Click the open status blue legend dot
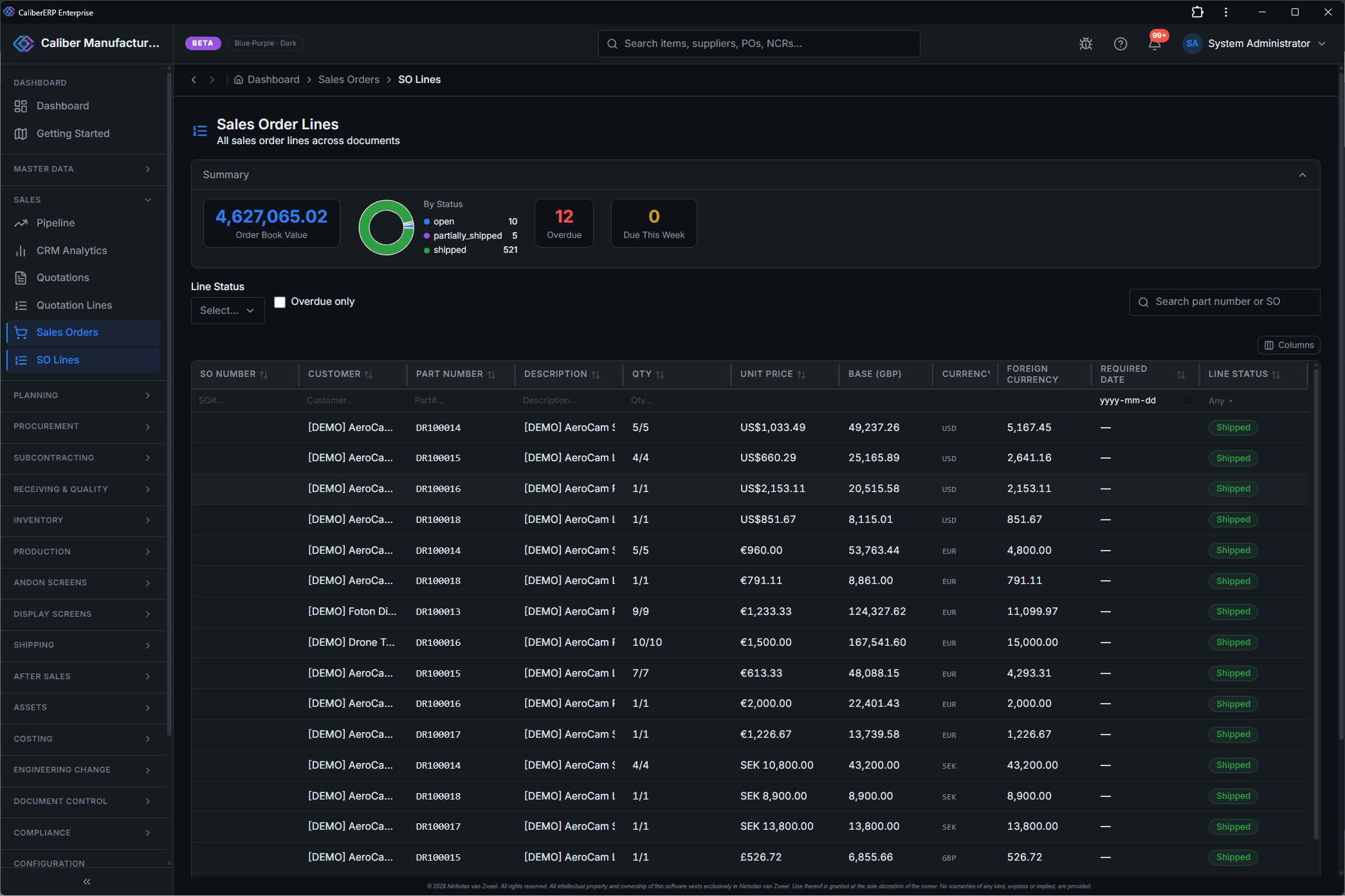The width and height of the screenshot is (1345, 896). pyautogui.click(x=427, y=222)
